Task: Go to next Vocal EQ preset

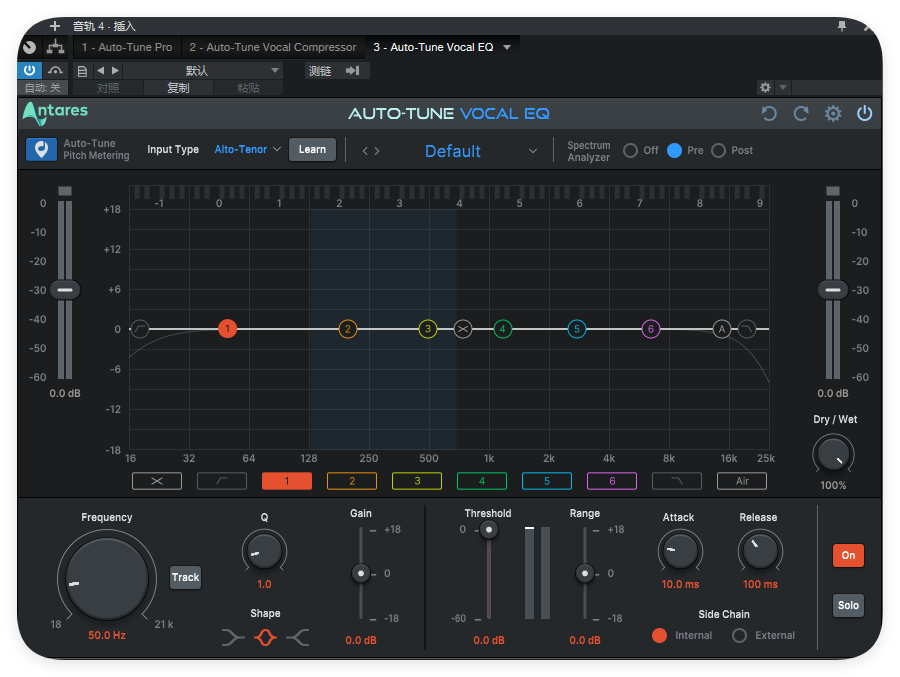Action: click(x=377, y=151)
